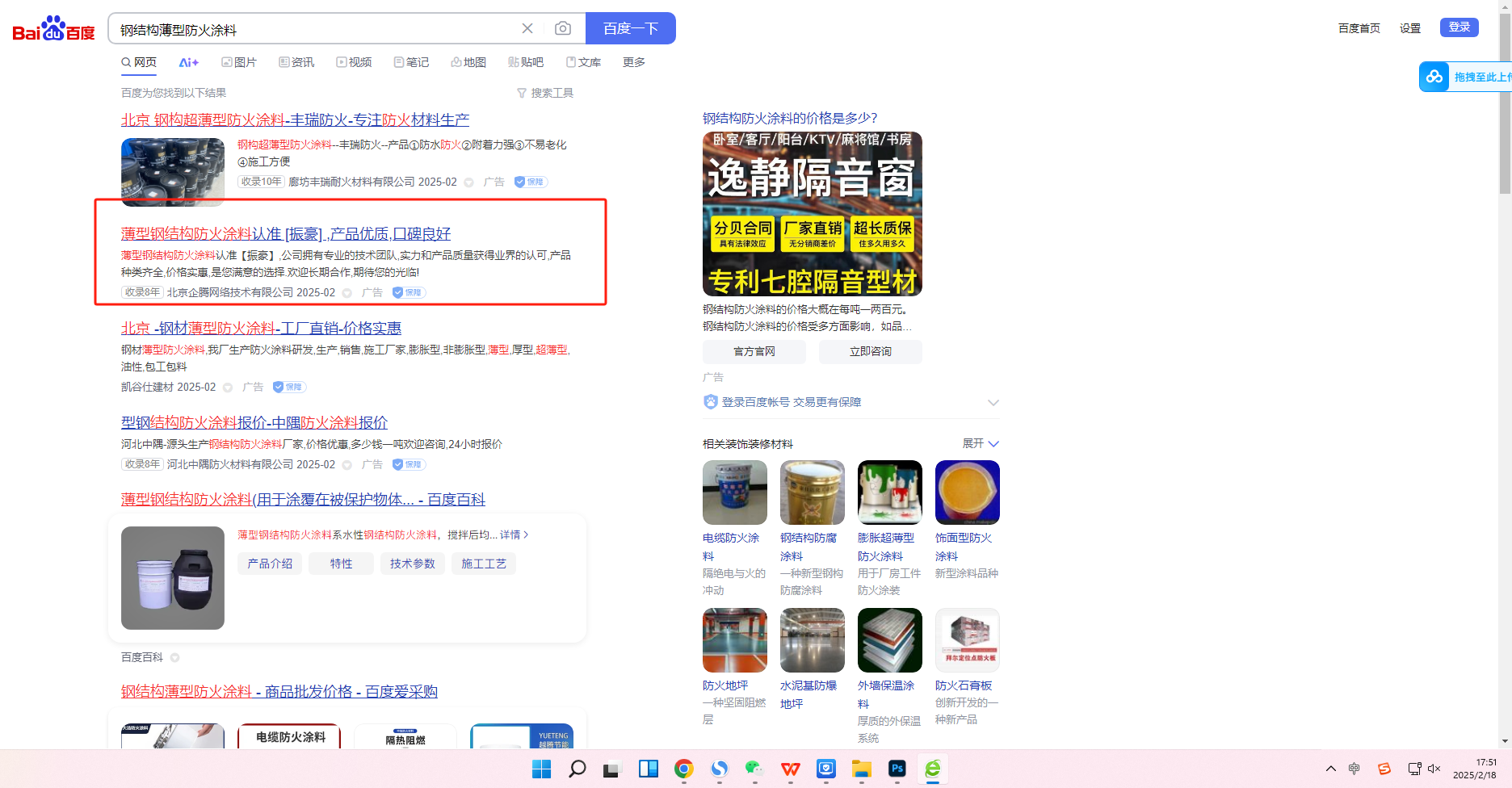This screenshot has width=1512, height=788.
Task: Select the 防火石膏板 thumbnail
Action: coord(968,640)
